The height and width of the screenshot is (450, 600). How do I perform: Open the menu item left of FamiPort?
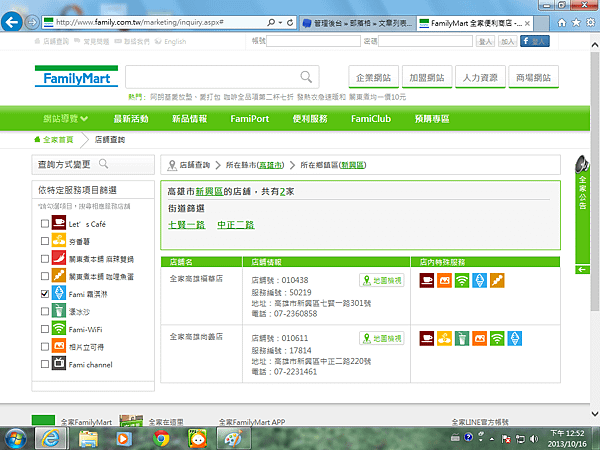(189, 119)
